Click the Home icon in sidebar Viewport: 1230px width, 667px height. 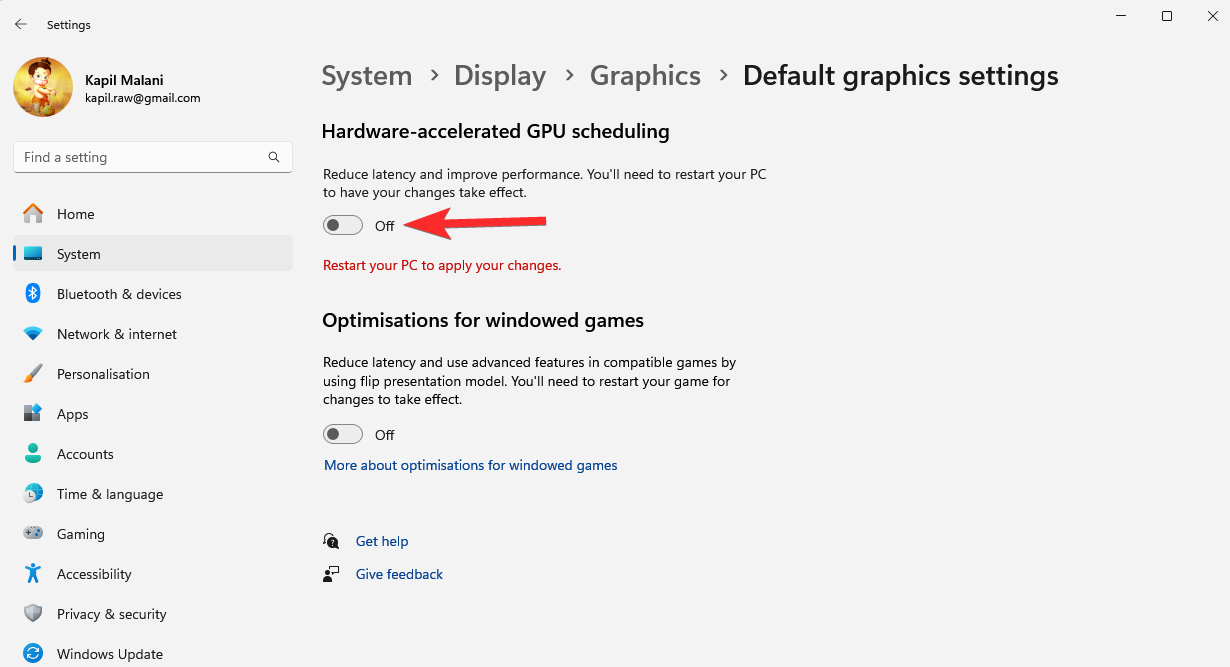[33, 214]
